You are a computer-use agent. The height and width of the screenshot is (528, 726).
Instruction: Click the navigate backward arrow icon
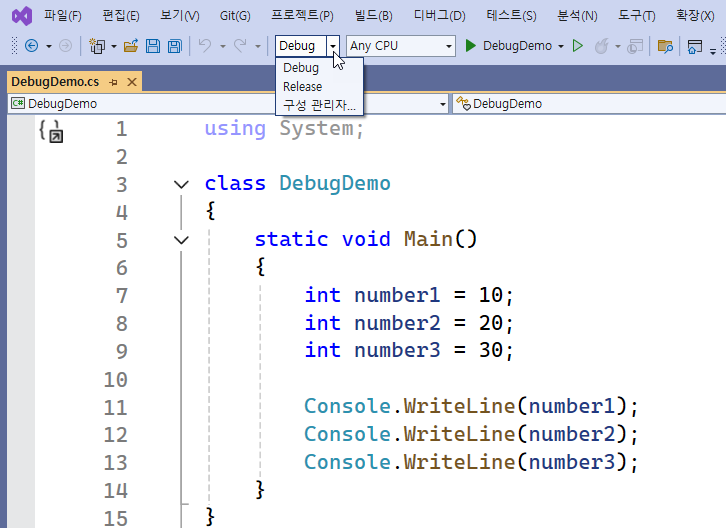tap(31, 46)
